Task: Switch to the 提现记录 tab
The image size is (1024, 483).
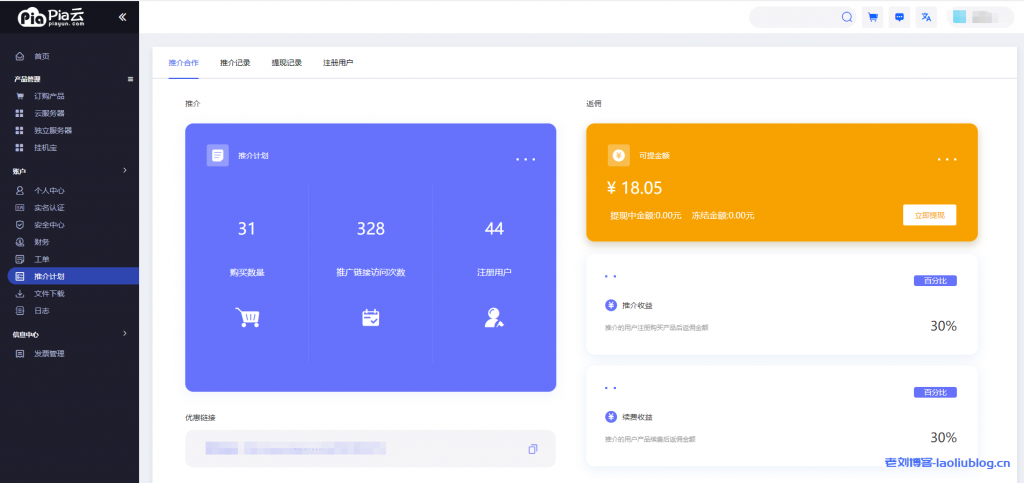Action: (x=286, y=63)
